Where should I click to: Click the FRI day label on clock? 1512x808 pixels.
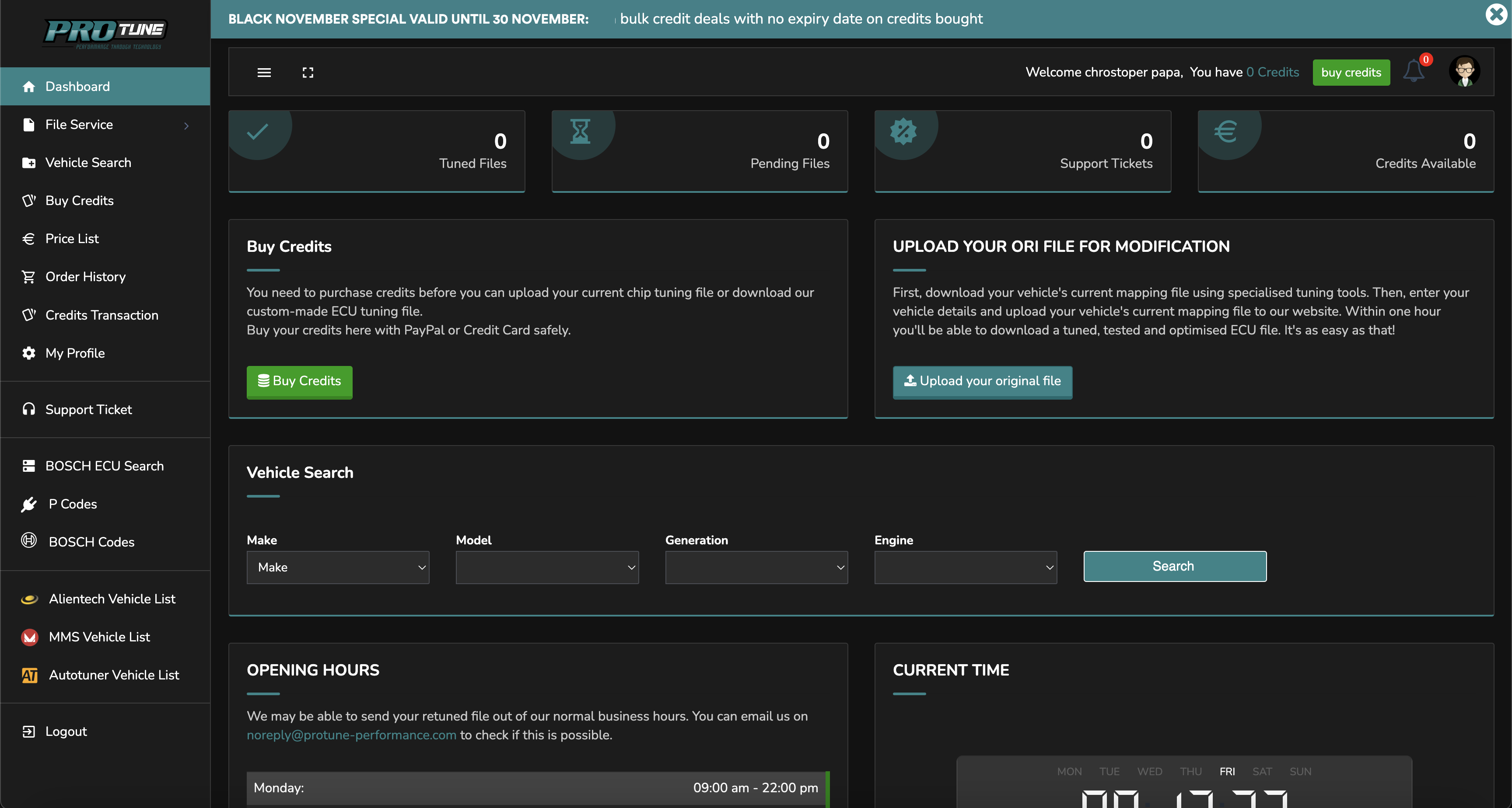[1227, 772]
